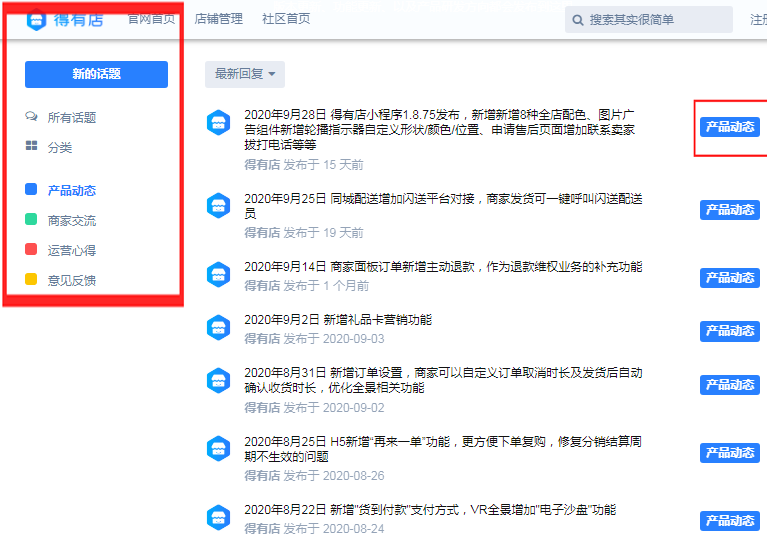Screen dimensions: 767x550
Task: Select the 运营心得 sidebar category
Action: coord(71,251)
